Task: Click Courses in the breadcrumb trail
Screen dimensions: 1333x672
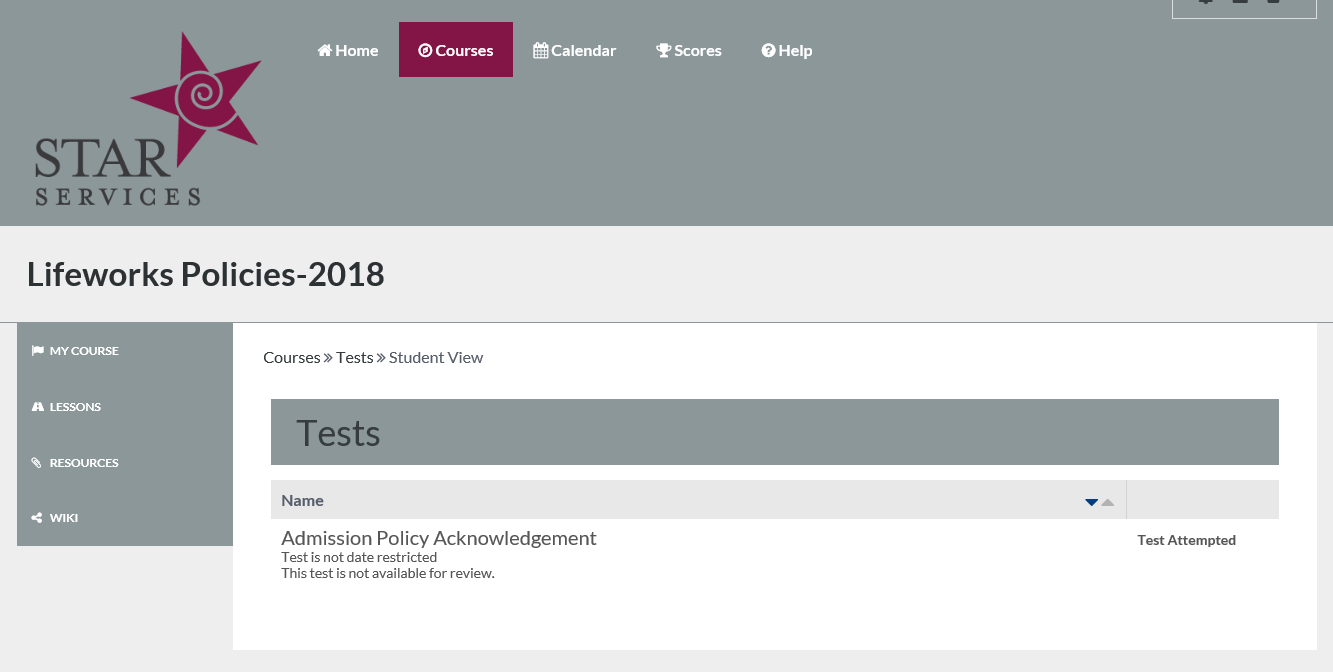Action: point(291,357)
